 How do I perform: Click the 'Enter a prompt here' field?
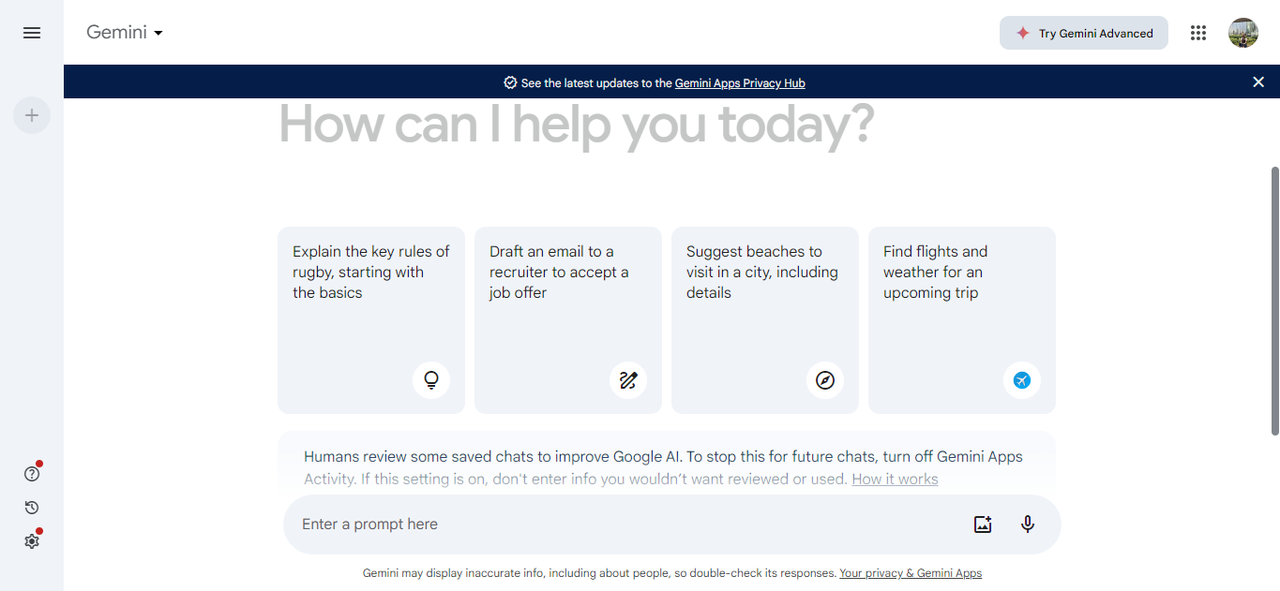click(620, 524)
